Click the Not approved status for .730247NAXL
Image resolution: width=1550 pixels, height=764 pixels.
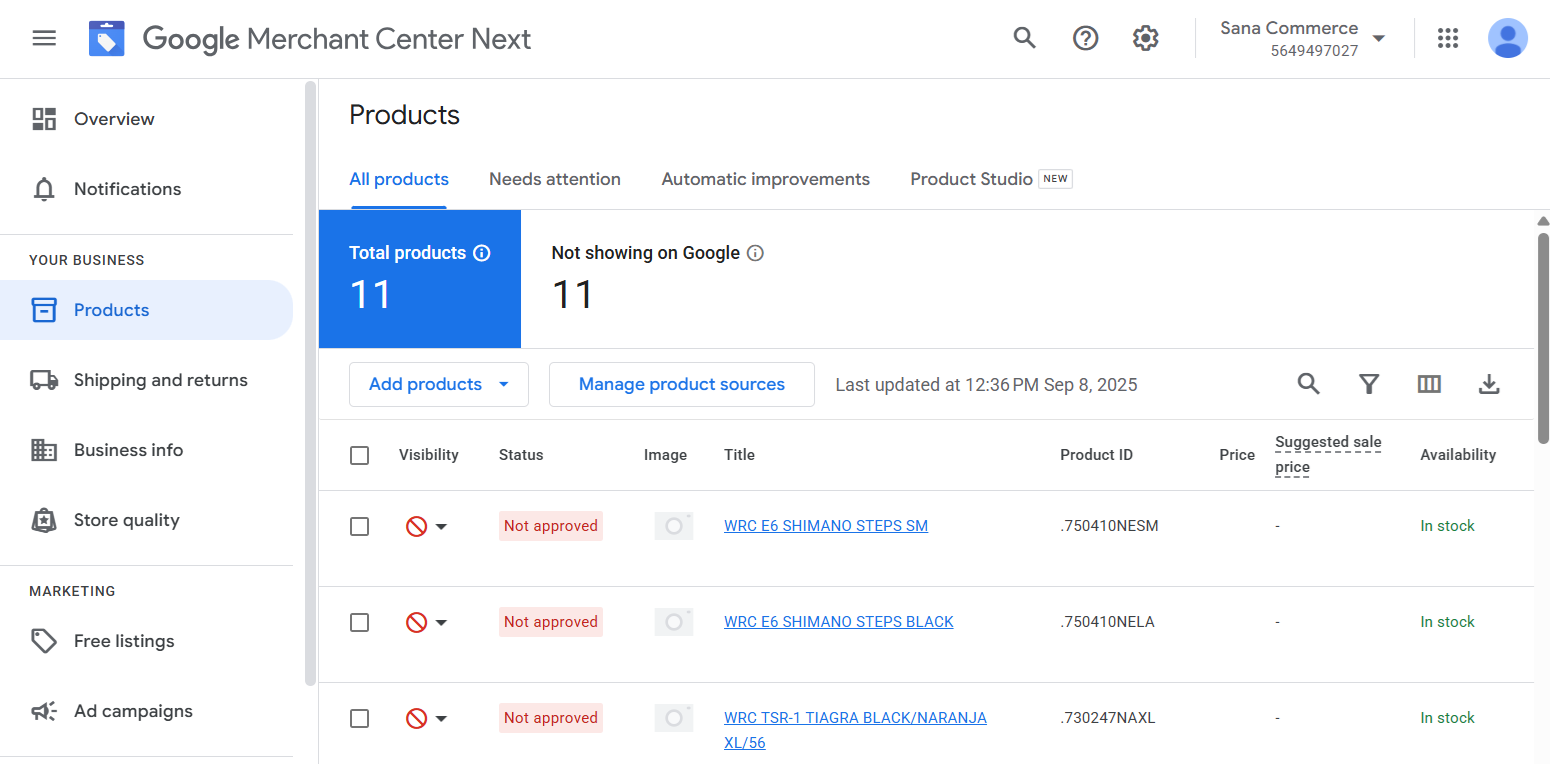(551, 718)
